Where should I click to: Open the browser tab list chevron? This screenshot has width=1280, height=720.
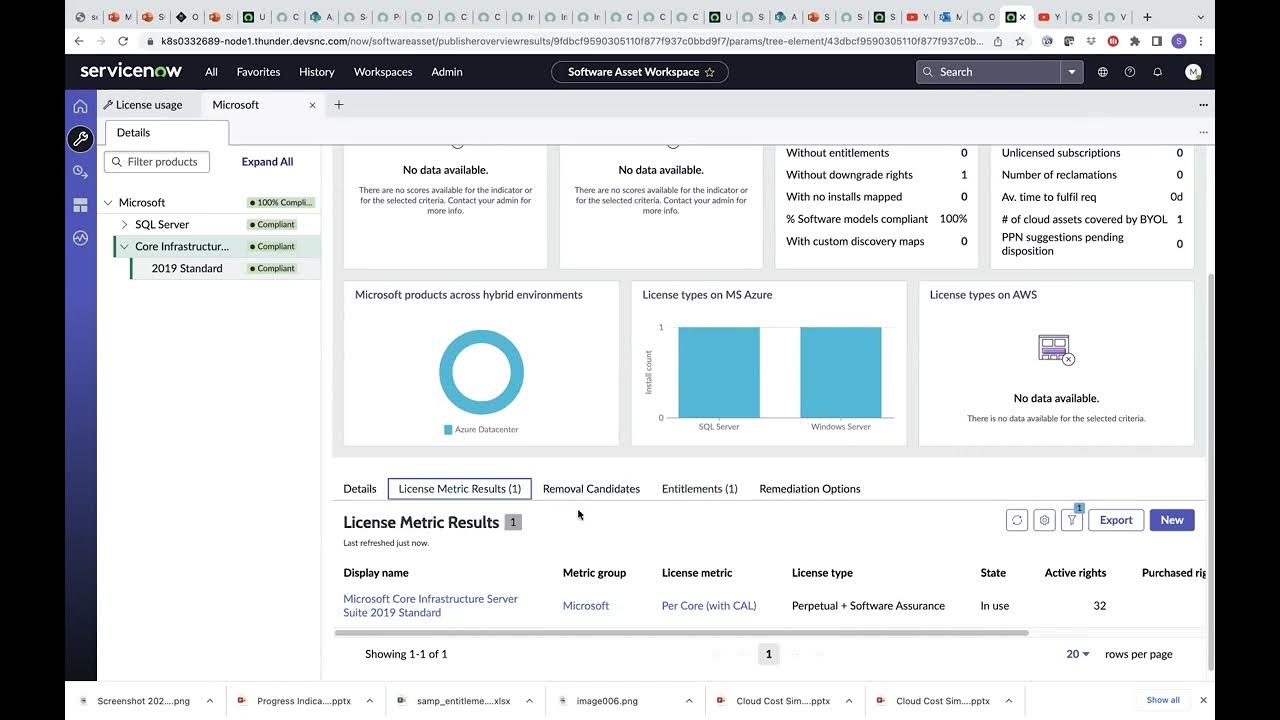tap(1200, 17)
